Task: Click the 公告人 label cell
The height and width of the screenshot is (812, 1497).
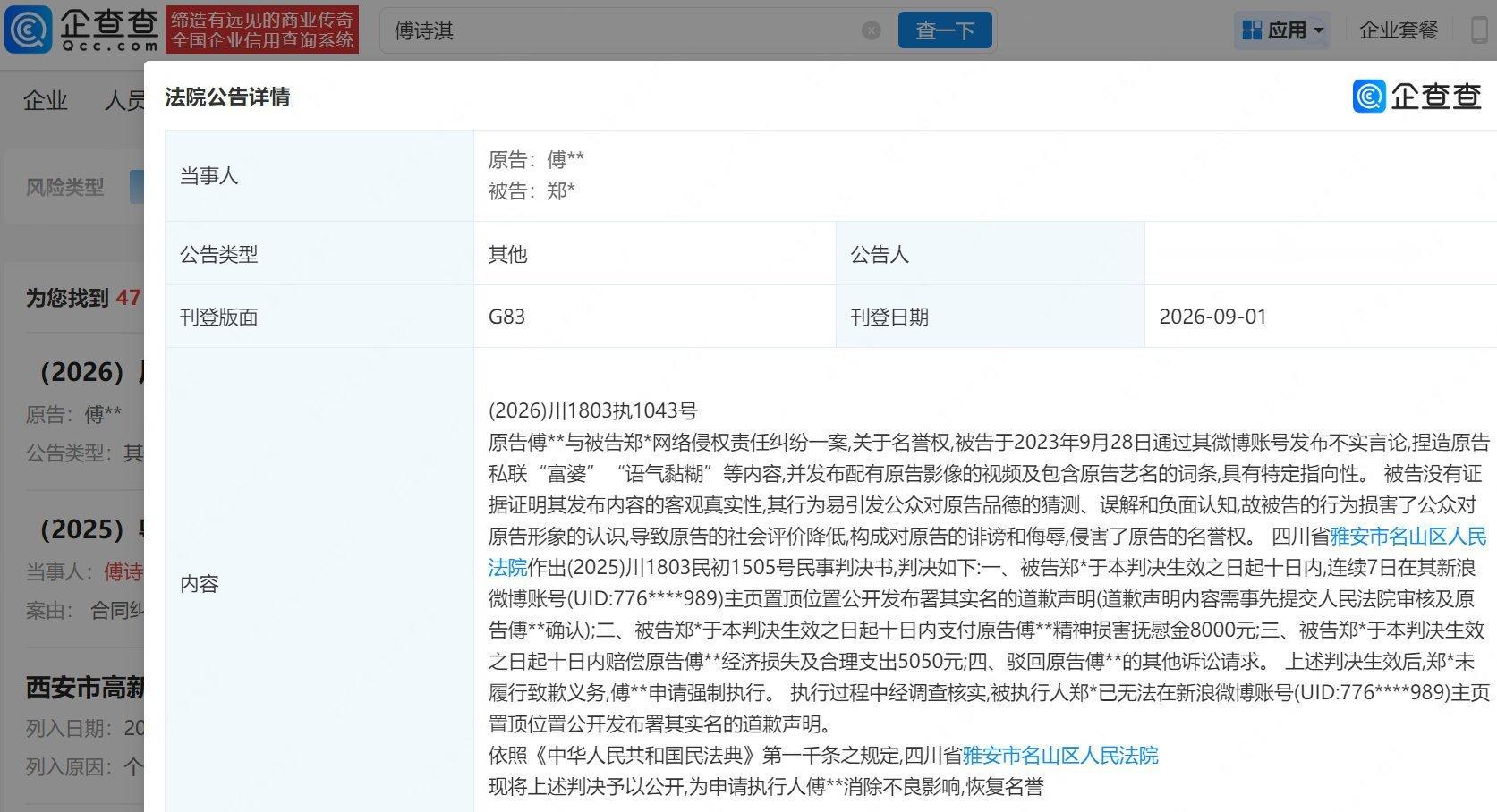Action: [991, 254]
